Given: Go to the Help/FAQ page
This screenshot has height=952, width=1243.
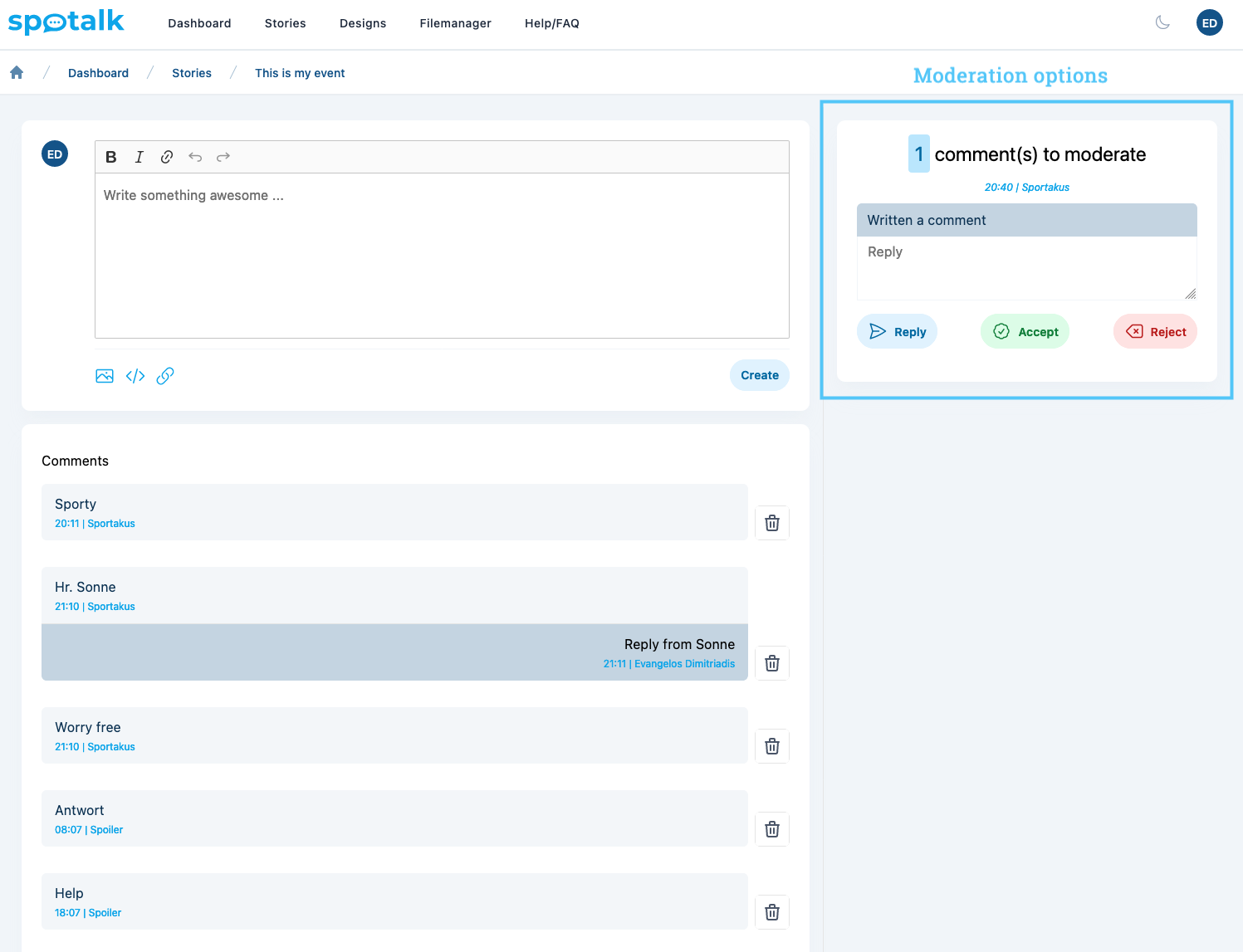Looking at the screenshot, I should pos(551,23).
